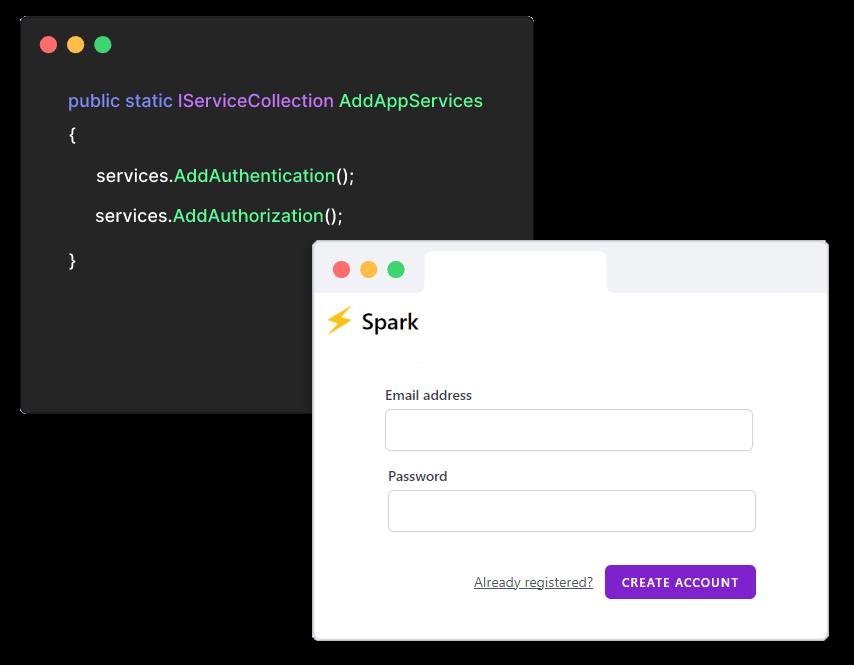The width and height of the screenshot is (854, 665).
Task: Click red close dot on code window
Action: pos(48,45)
